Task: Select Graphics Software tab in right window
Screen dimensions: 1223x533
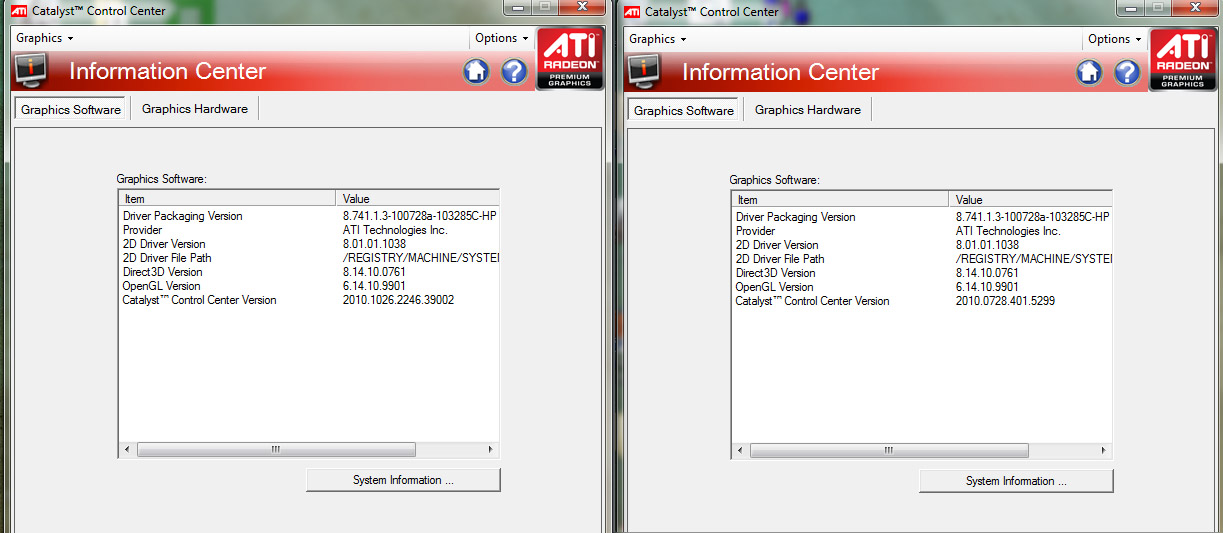Action: [x=684, y=110]
